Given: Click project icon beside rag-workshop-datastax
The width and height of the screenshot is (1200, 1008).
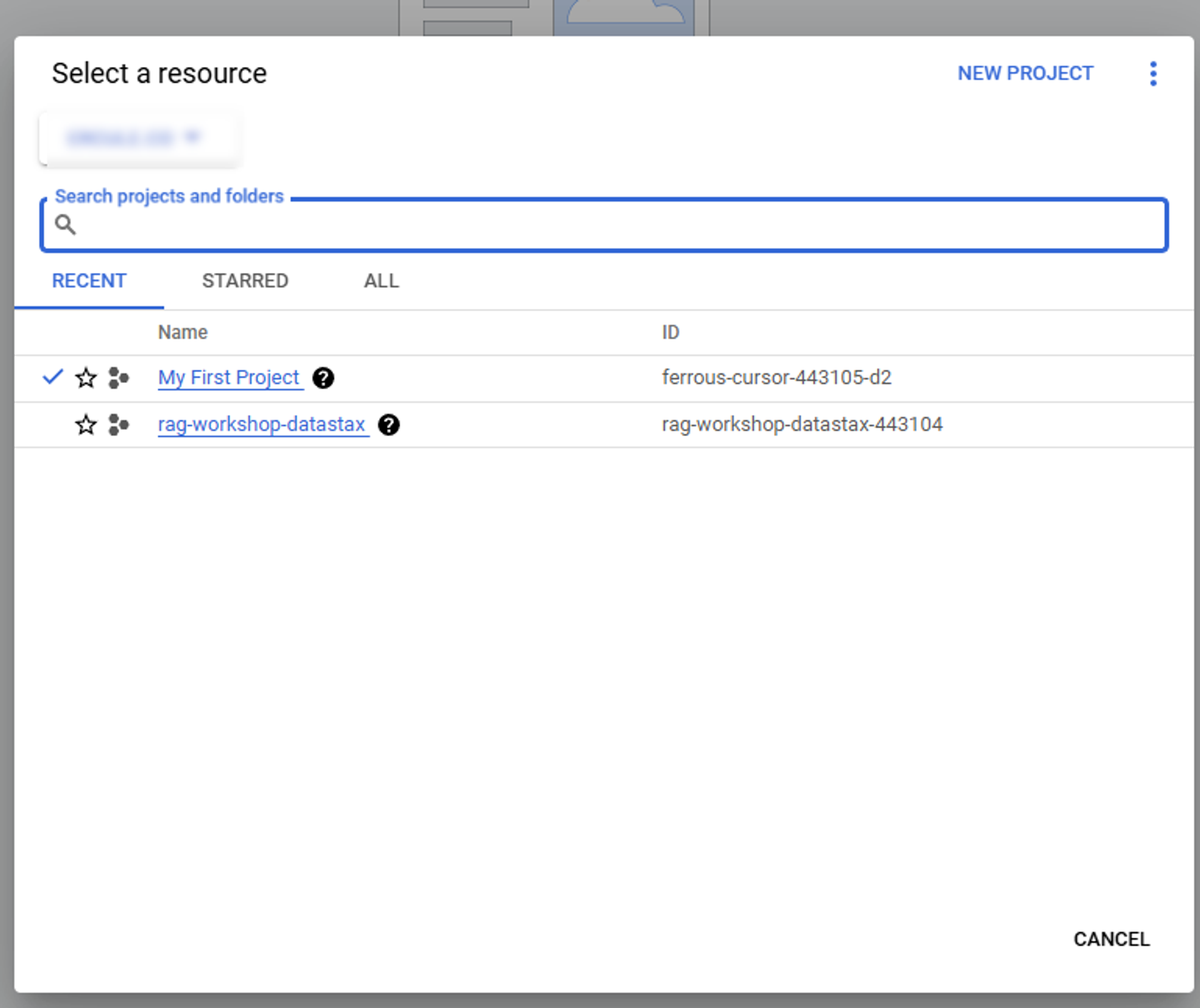Looking at the screenshot, I should pos(118,425).
